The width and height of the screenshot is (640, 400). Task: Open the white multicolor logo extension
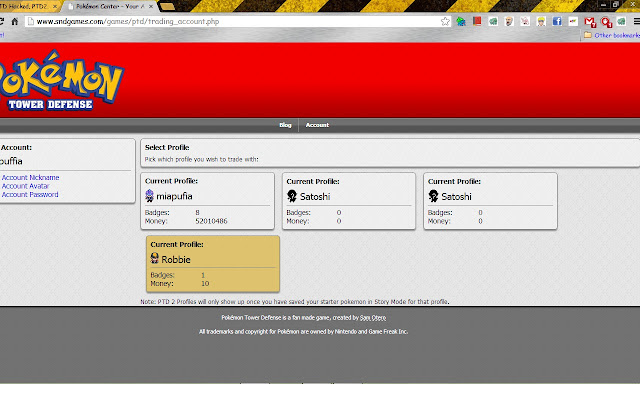point(573,21)
